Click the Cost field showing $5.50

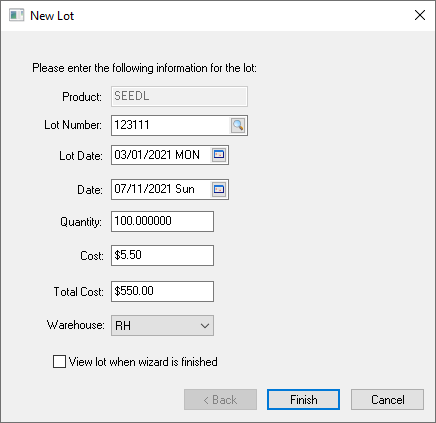point(162,255)
